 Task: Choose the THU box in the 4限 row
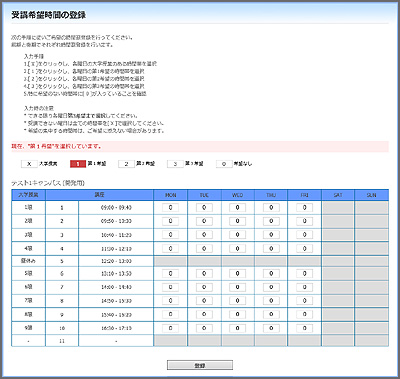pos(271,248)
